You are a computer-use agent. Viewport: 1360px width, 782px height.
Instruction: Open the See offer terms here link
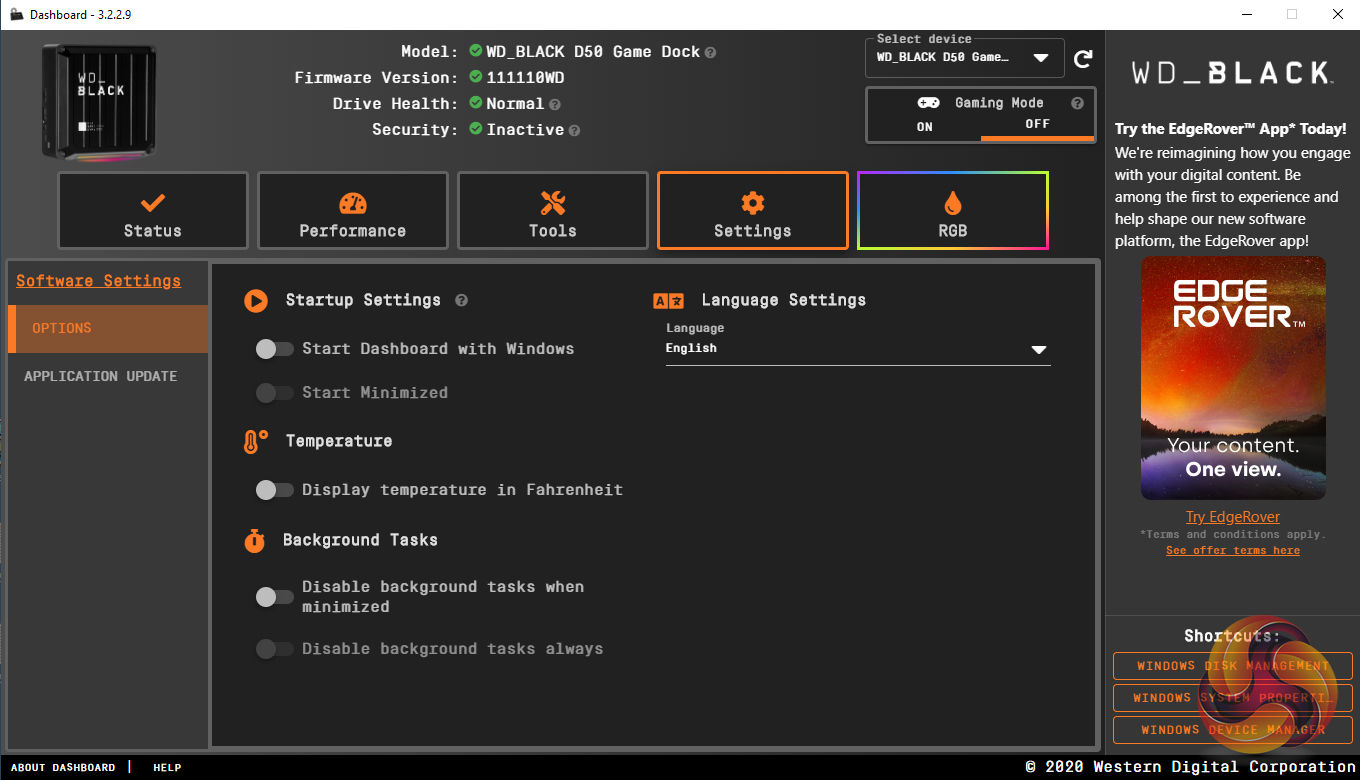pos(1233,551)
